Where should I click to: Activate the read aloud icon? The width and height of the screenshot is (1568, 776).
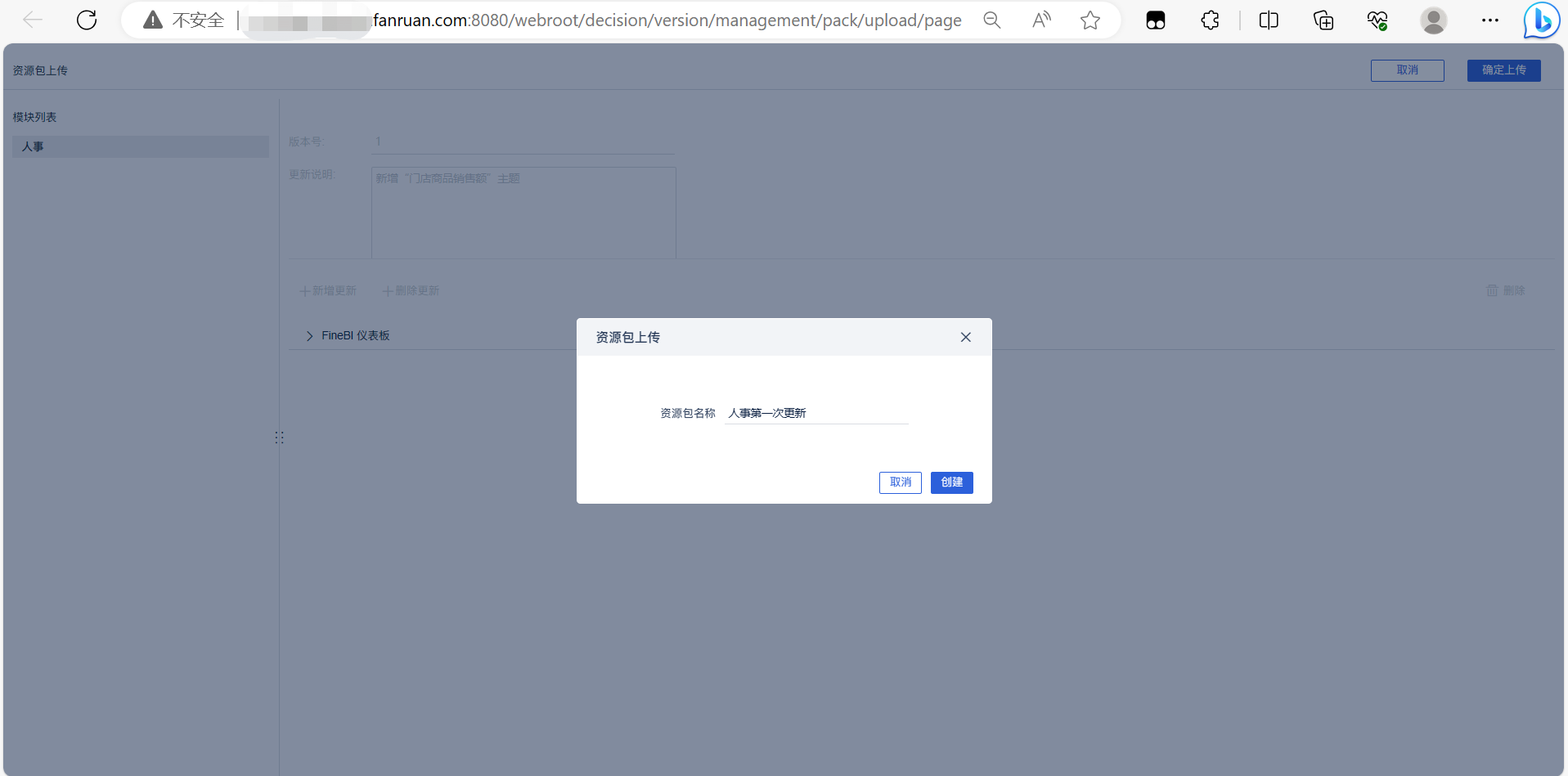[1041, 20]
